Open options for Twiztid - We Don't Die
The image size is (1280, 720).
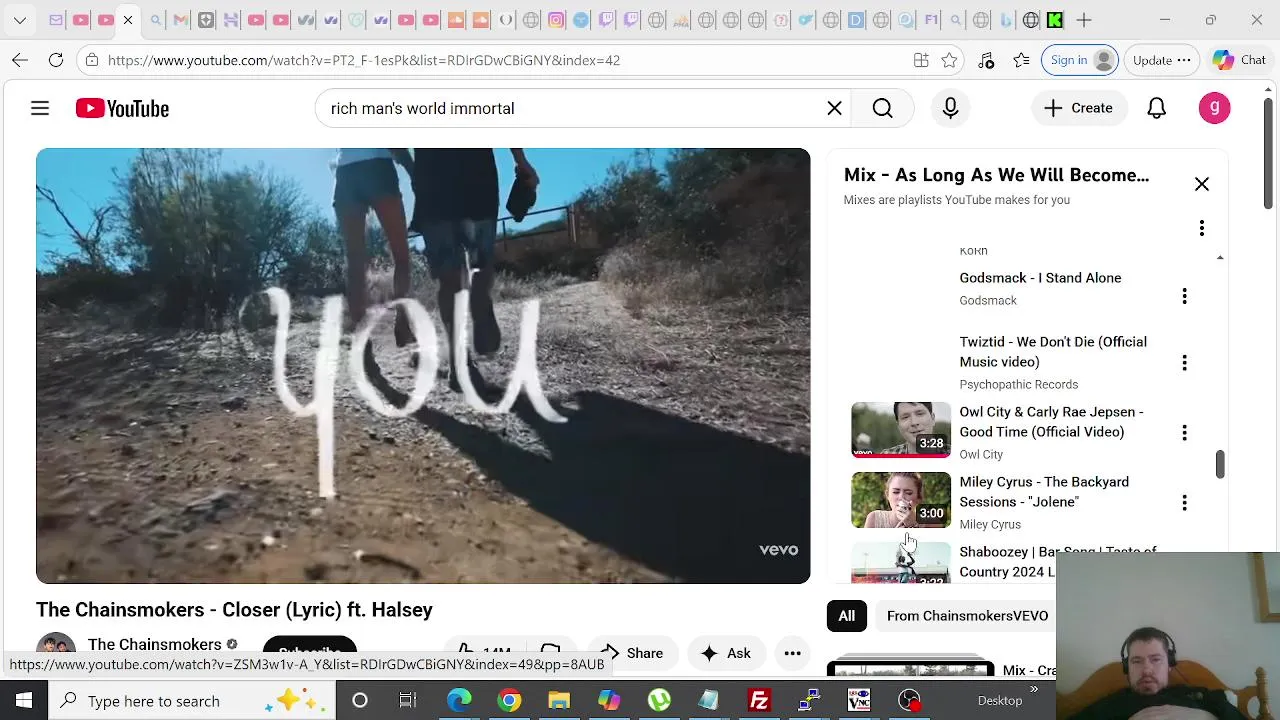[x=1184, y=362]
